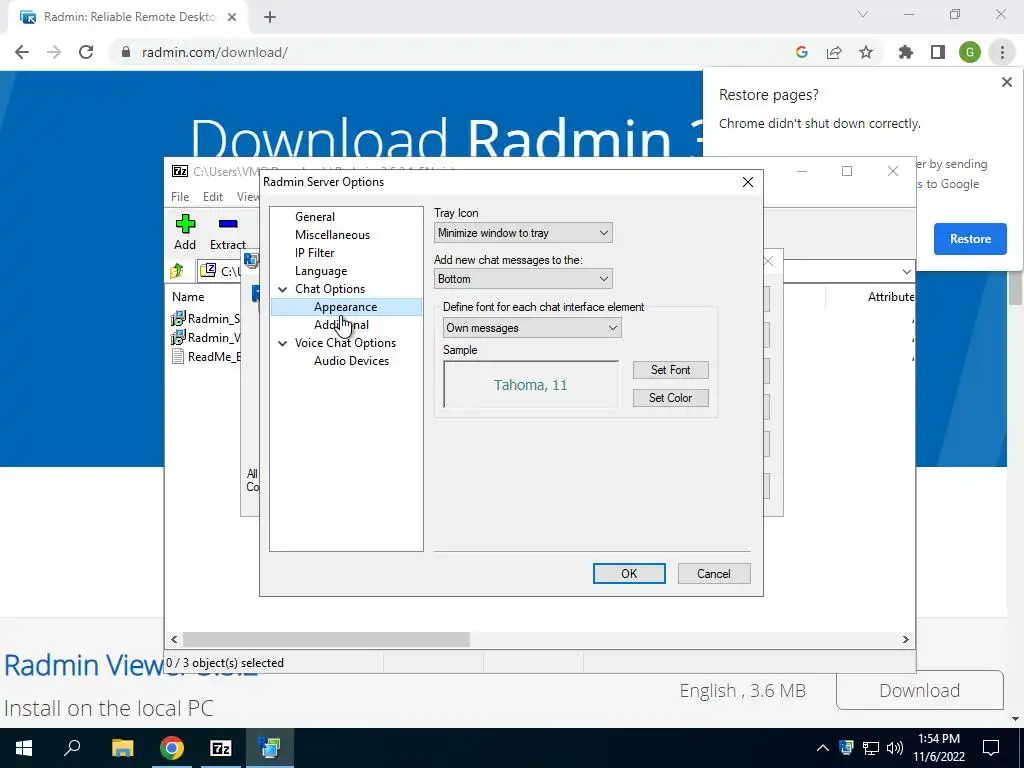Open a new Chrome tab
The width and height of the screenshot is (1024, 768).
pyautogui.click(x=270, y=17)
